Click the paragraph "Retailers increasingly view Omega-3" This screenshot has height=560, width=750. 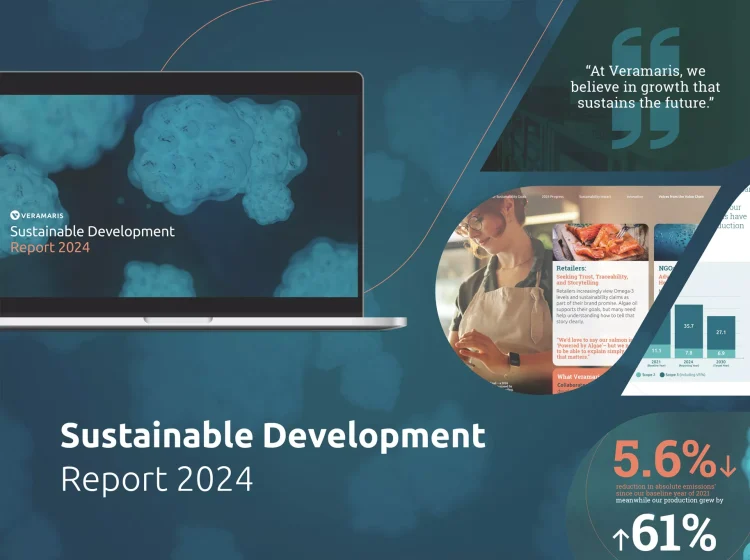[x=596, y=306]
